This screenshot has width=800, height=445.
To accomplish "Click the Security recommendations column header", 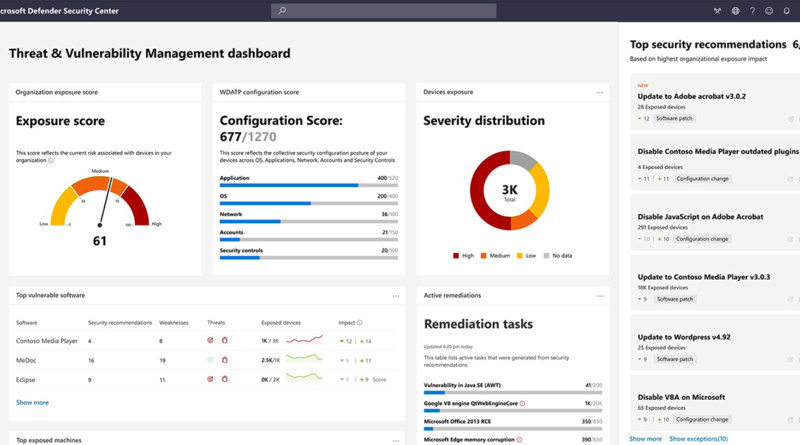I will 120,323.
